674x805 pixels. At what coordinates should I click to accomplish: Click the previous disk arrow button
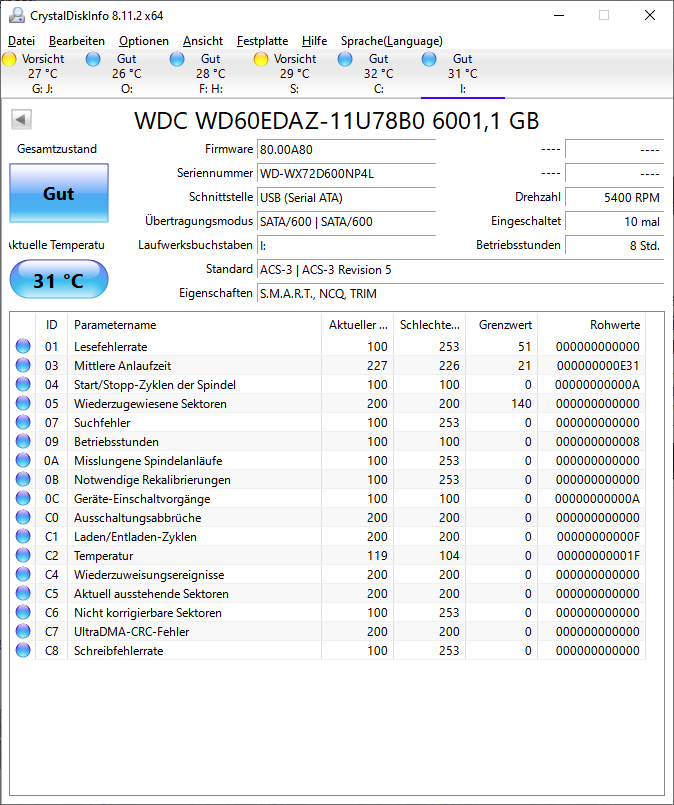click(21, 120)
